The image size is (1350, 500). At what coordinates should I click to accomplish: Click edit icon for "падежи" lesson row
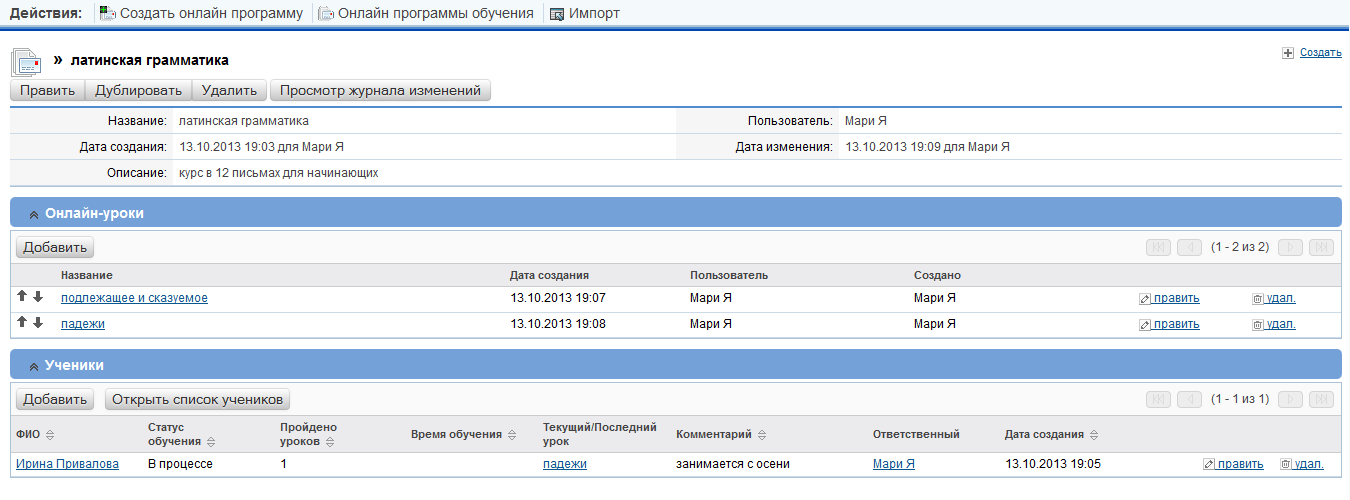coord(1146,324)
